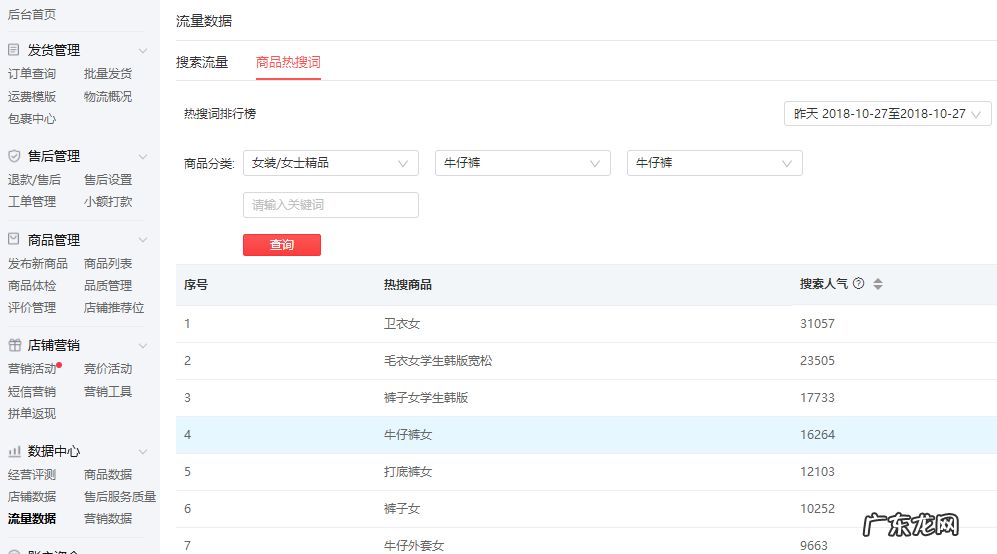997x554 pixels.
Task: Click the 售后管理 shield icon
Action: coord(14,156)
